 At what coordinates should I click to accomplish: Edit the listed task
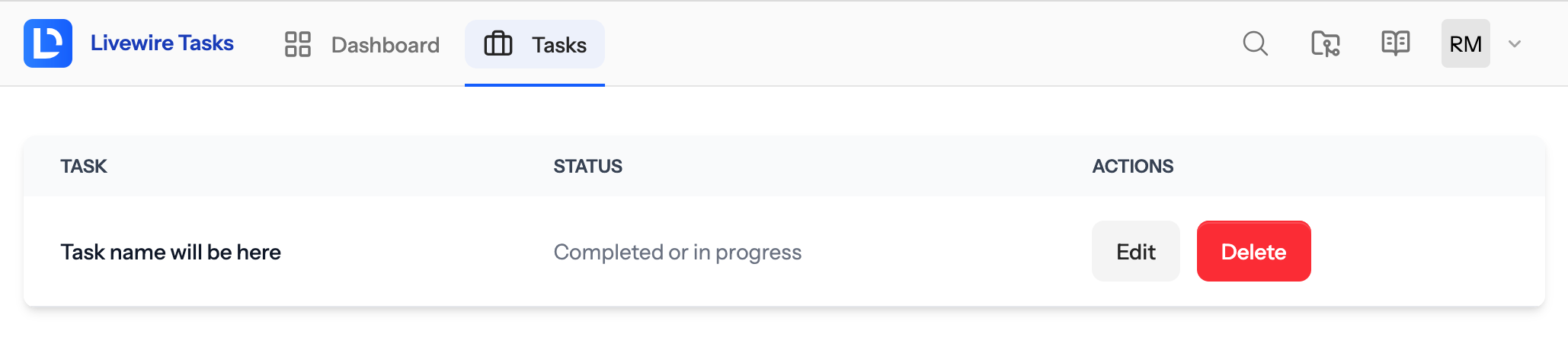(1135, 251)
